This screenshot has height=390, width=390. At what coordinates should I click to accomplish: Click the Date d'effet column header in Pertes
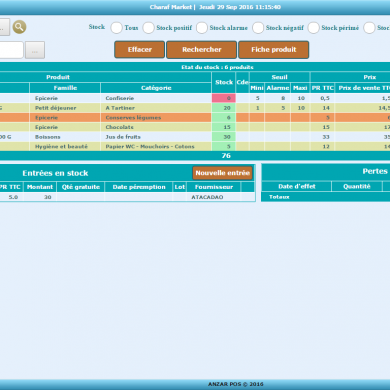click(x=297, y=186)
